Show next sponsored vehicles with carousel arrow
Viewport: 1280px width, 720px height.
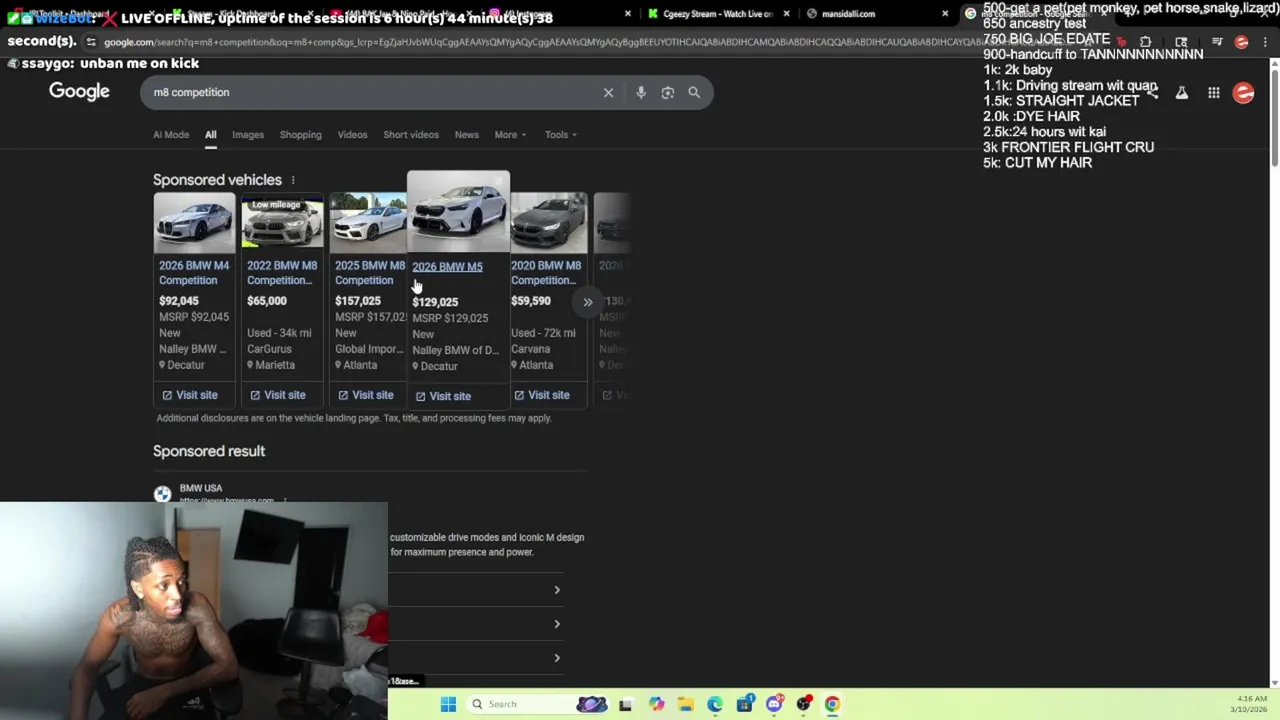click(x=588, y=302)
